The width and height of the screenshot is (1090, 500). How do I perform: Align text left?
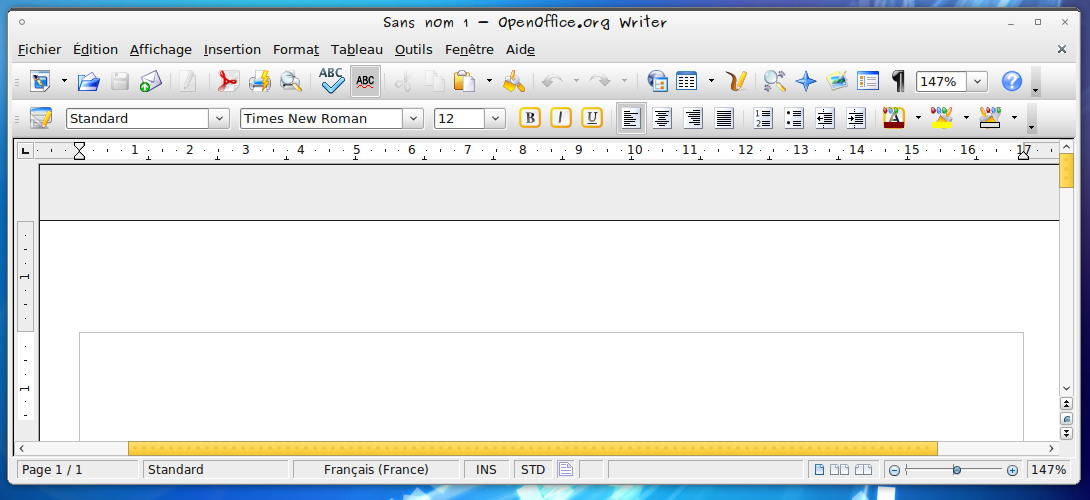tap(631, 118)
